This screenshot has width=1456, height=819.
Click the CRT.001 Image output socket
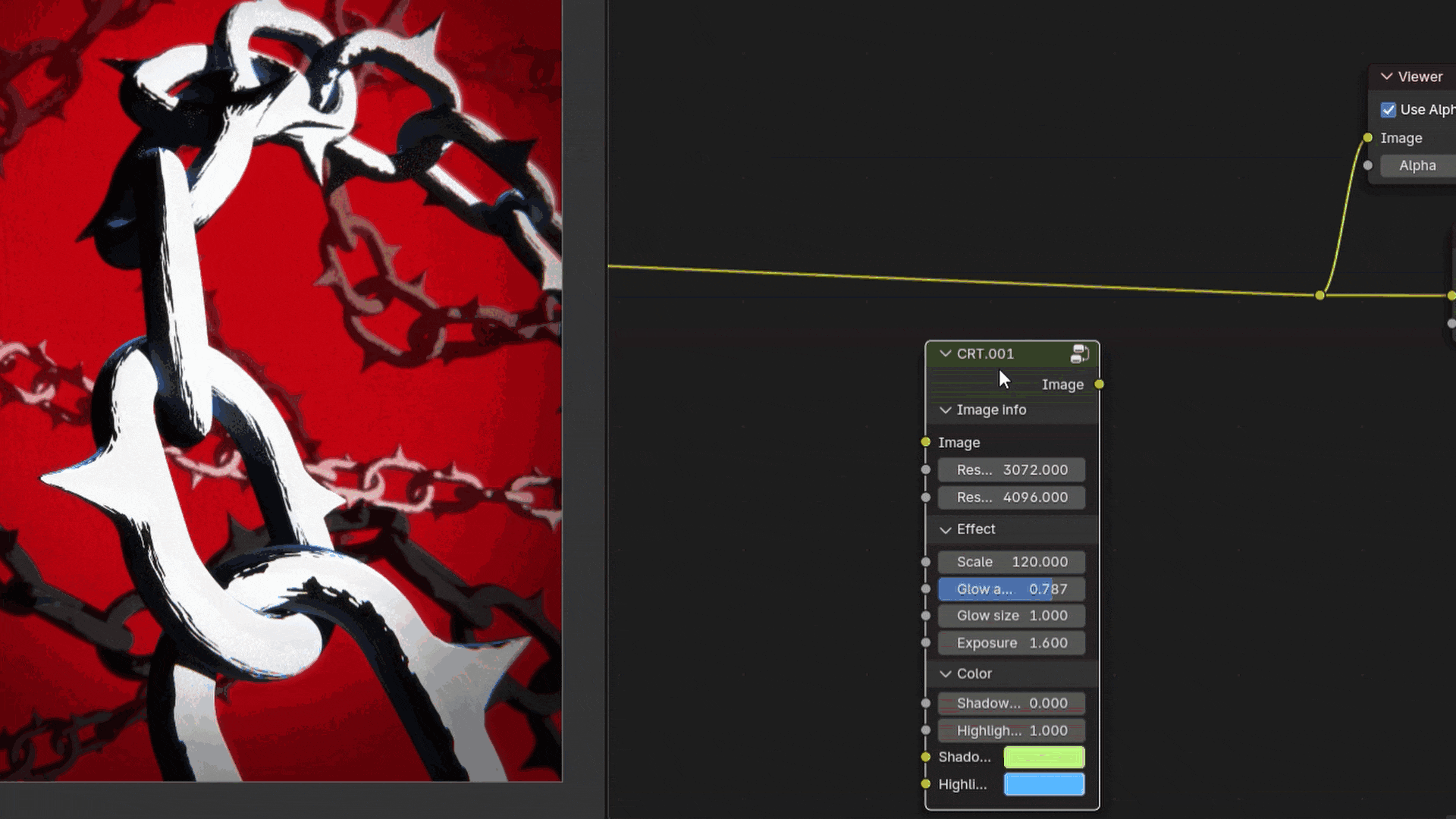tap(1099, 384)
